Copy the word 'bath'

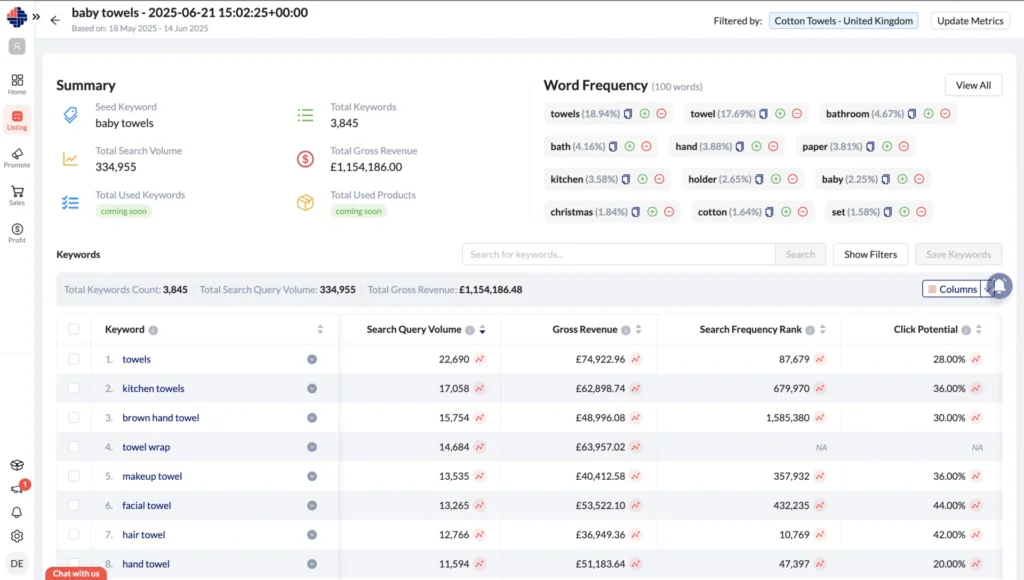point(613,146)
